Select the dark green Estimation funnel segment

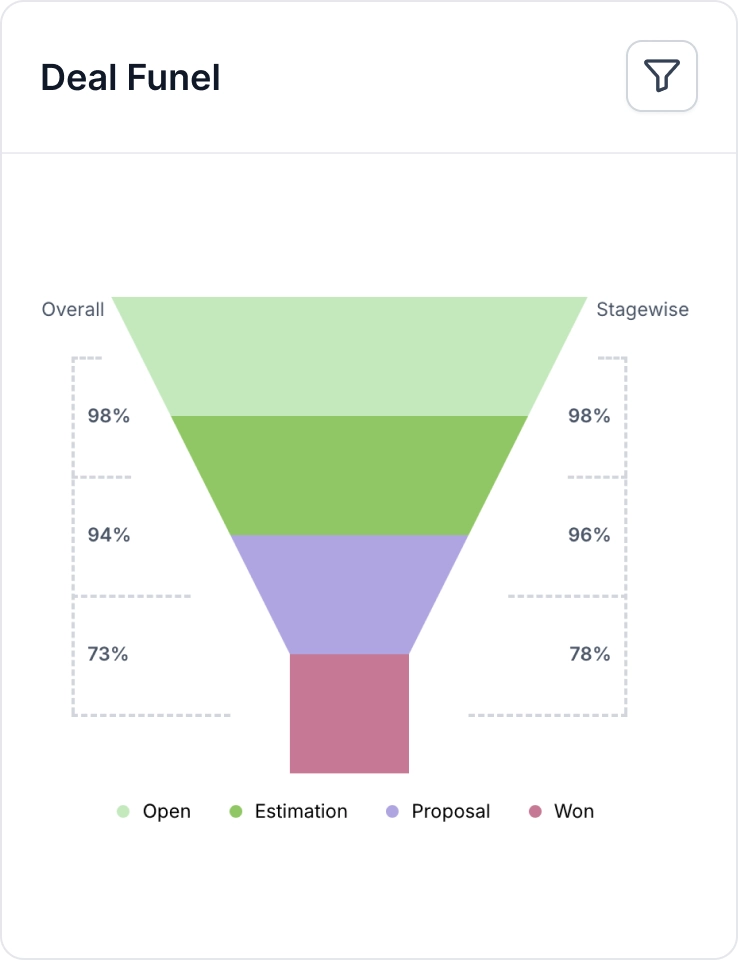click(349, 475)
